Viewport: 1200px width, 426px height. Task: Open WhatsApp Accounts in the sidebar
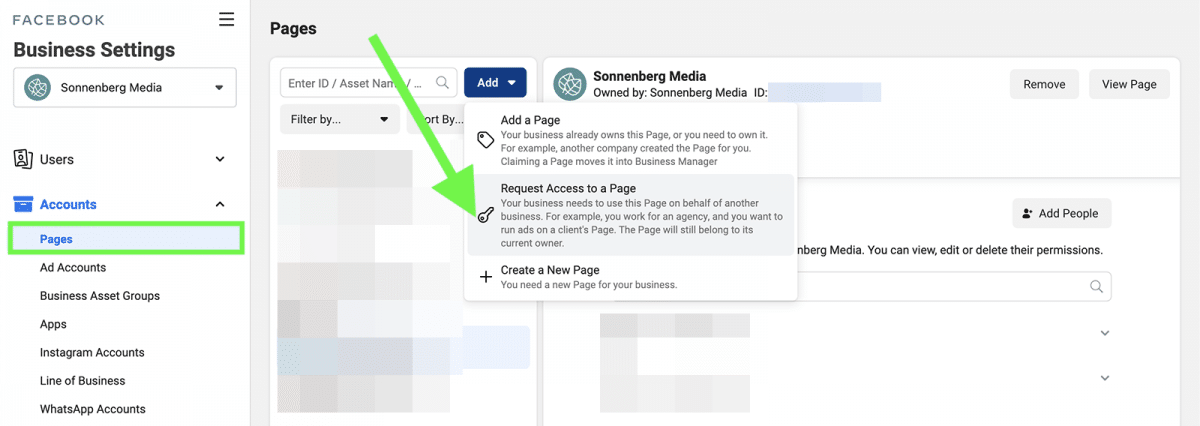coord(93,409)
